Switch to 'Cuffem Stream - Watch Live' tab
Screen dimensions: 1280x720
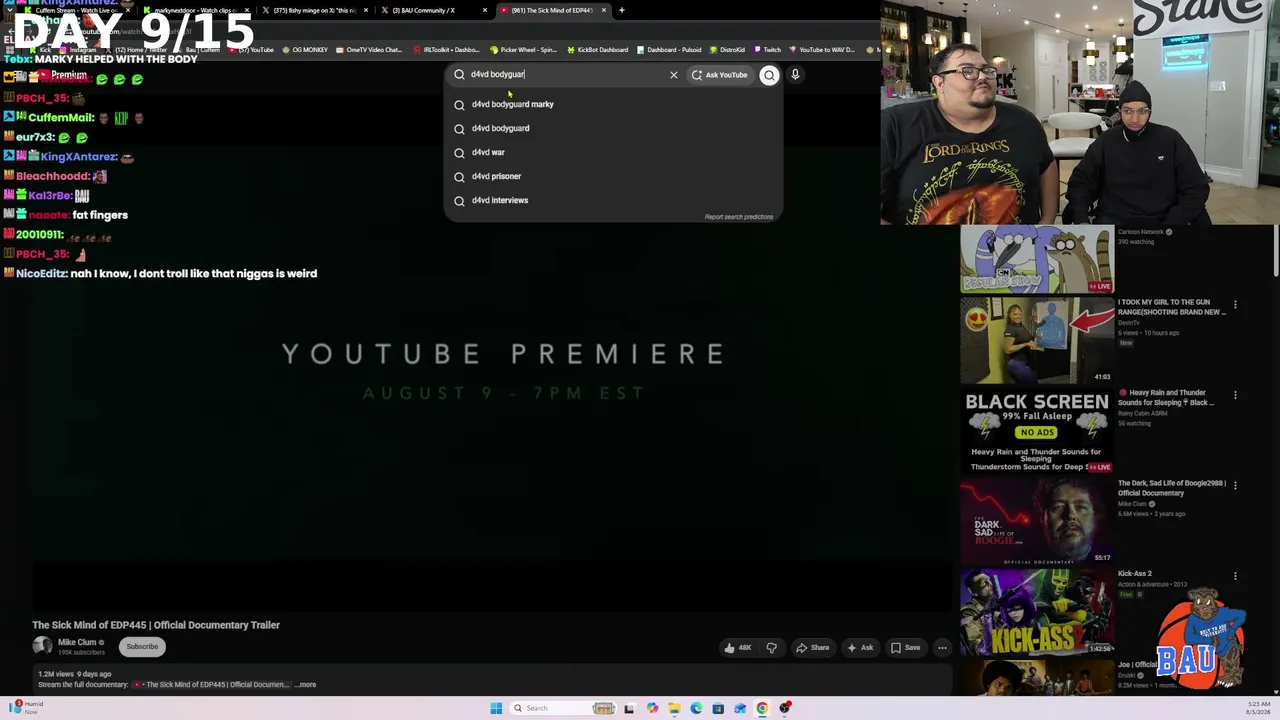click(x=76, y=10)
